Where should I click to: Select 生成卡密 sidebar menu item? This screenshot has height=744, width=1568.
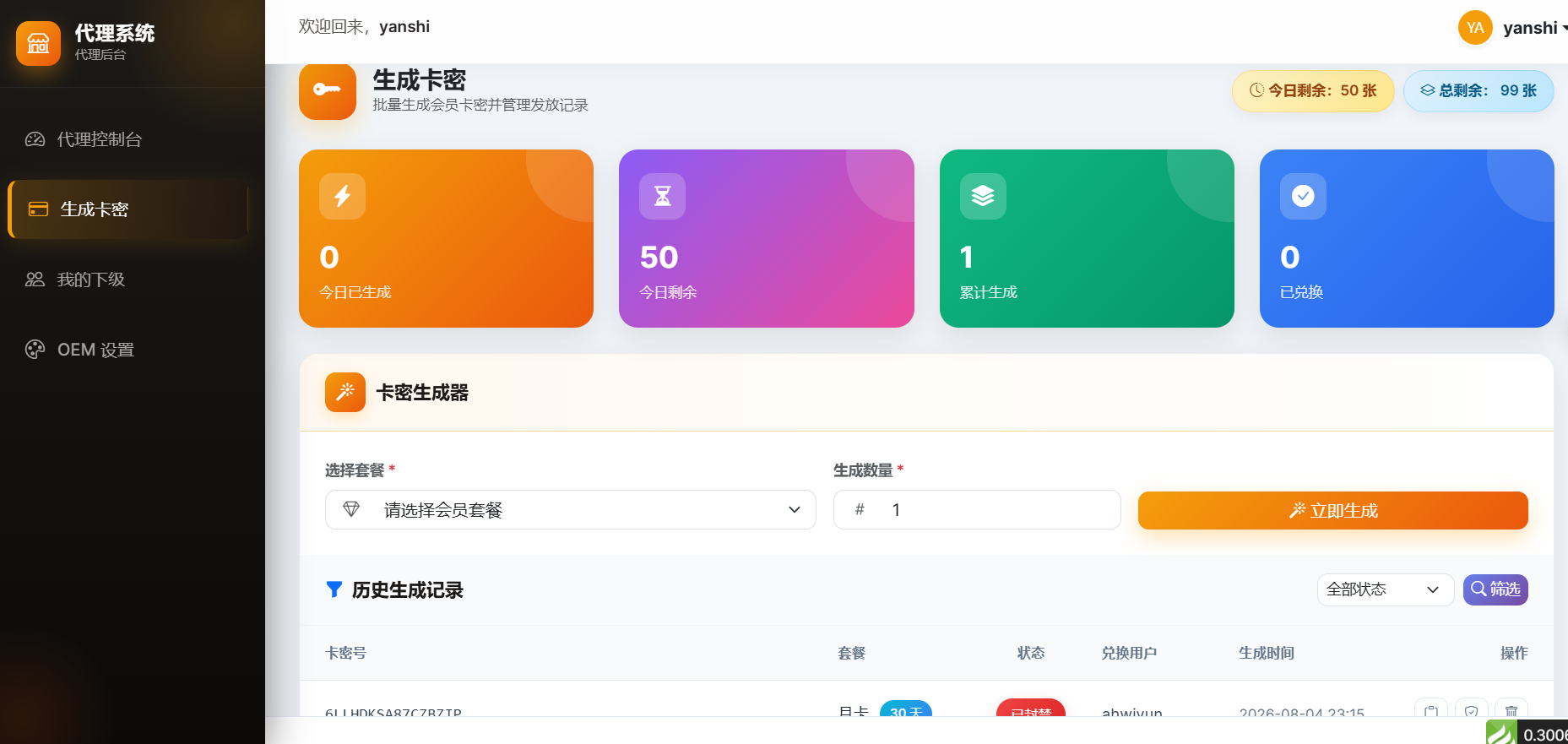click(128, 209)
